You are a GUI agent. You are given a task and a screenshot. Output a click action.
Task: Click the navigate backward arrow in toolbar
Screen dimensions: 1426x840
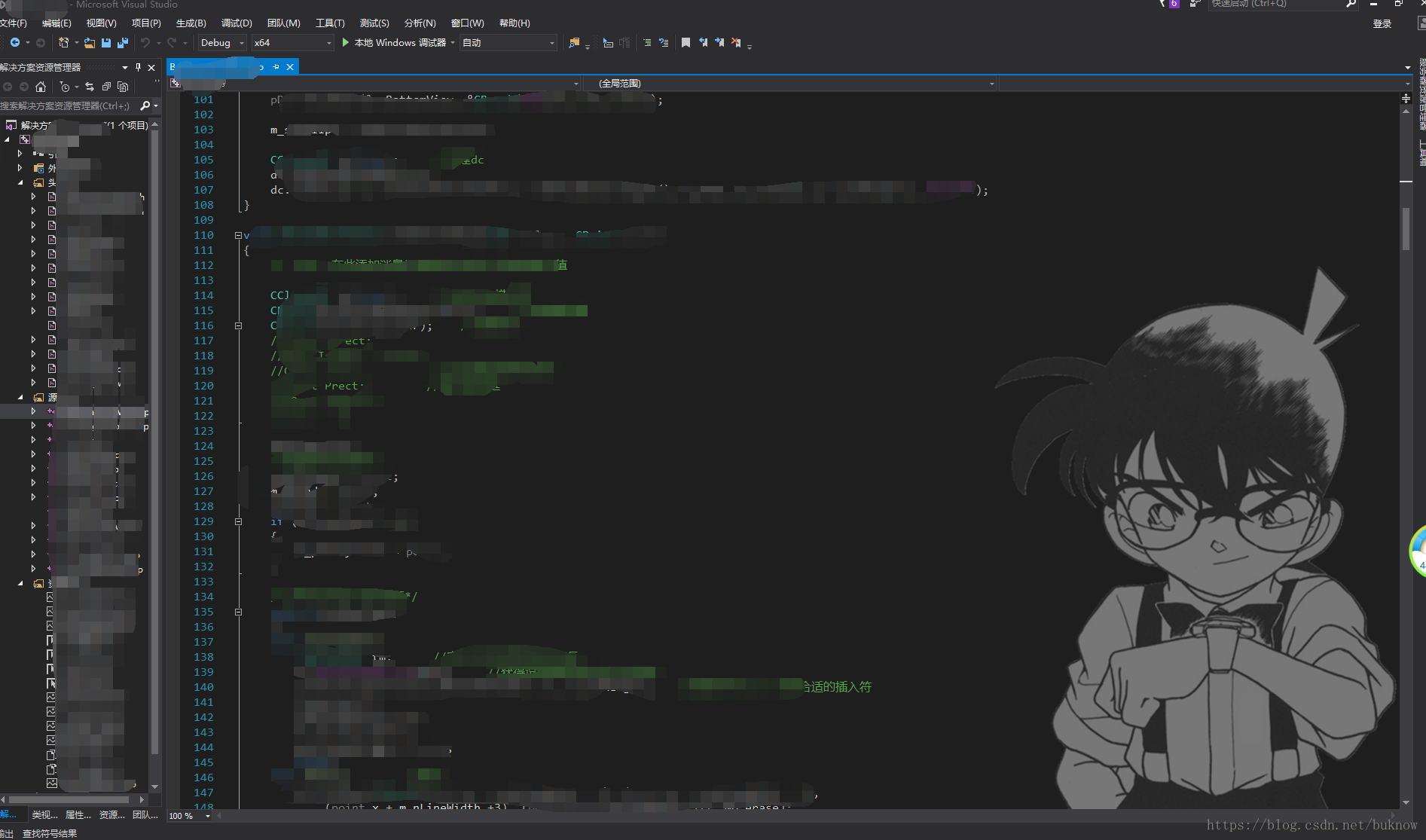click(14, 42)
